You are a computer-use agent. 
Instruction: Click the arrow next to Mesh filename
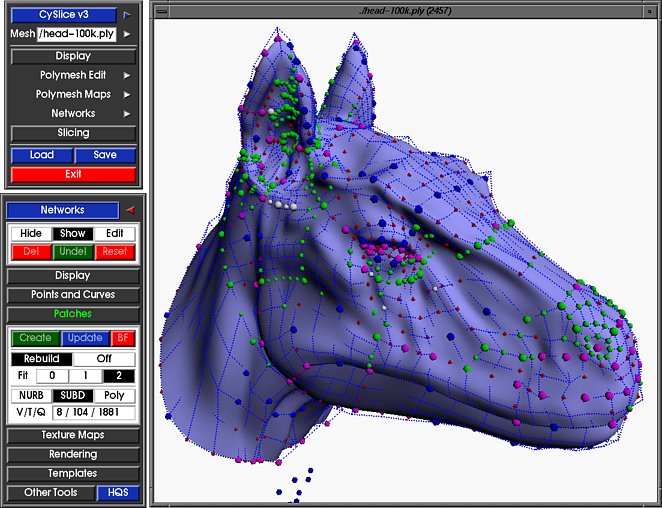pos(127,34)
